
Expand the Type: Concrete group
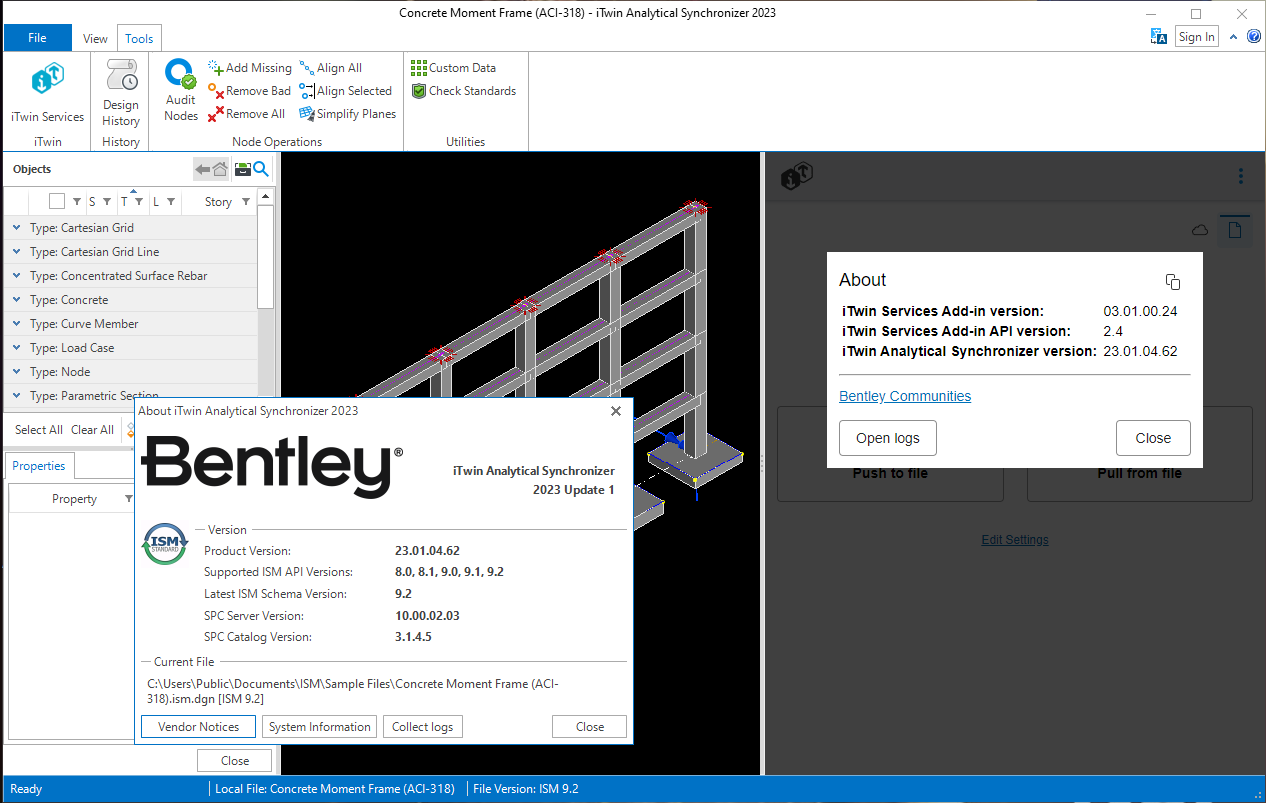tap(16, 300)
